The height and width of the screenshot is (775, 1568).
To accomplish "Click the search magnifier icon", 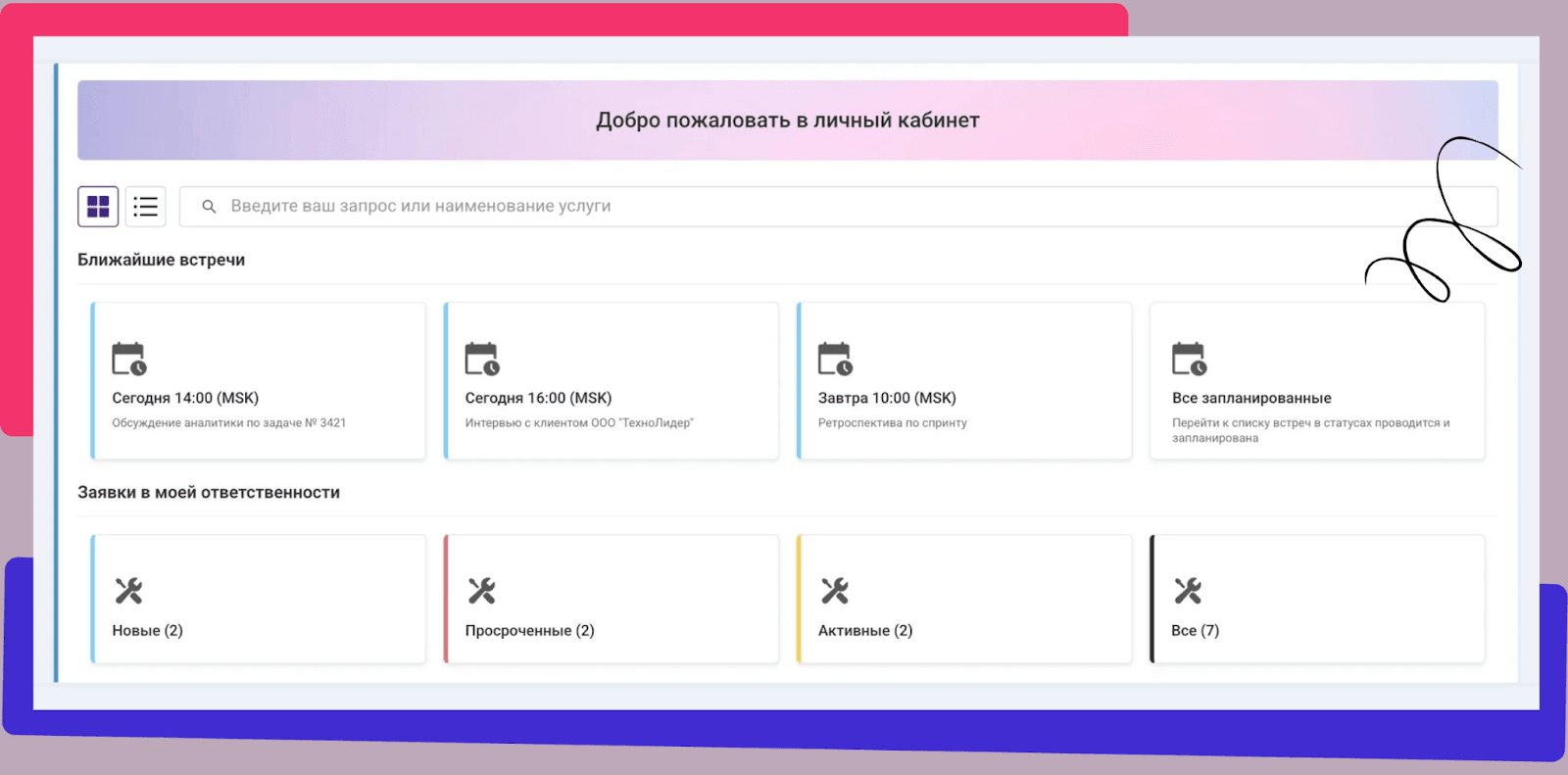I will (209, 207).
